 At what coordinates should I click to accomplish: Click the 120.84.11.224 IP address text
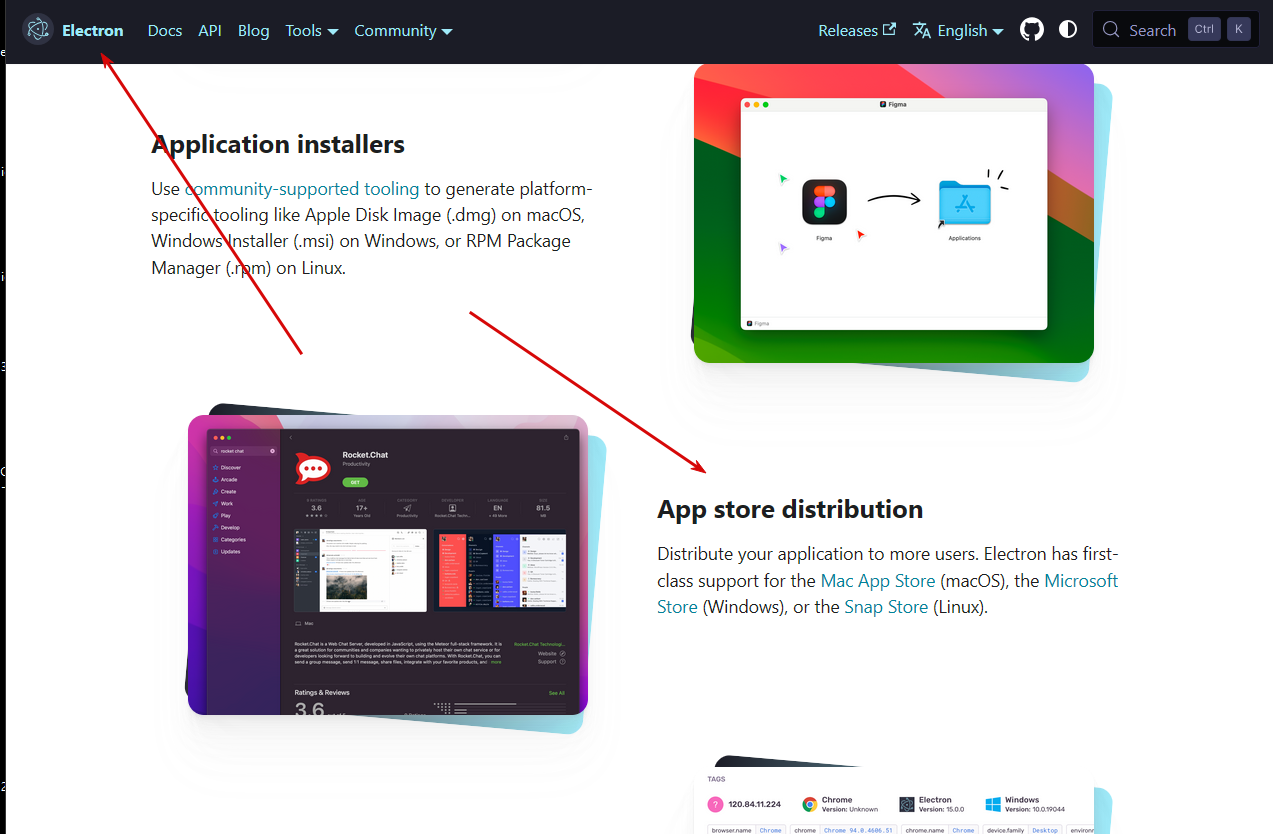[x=755, y=804]
